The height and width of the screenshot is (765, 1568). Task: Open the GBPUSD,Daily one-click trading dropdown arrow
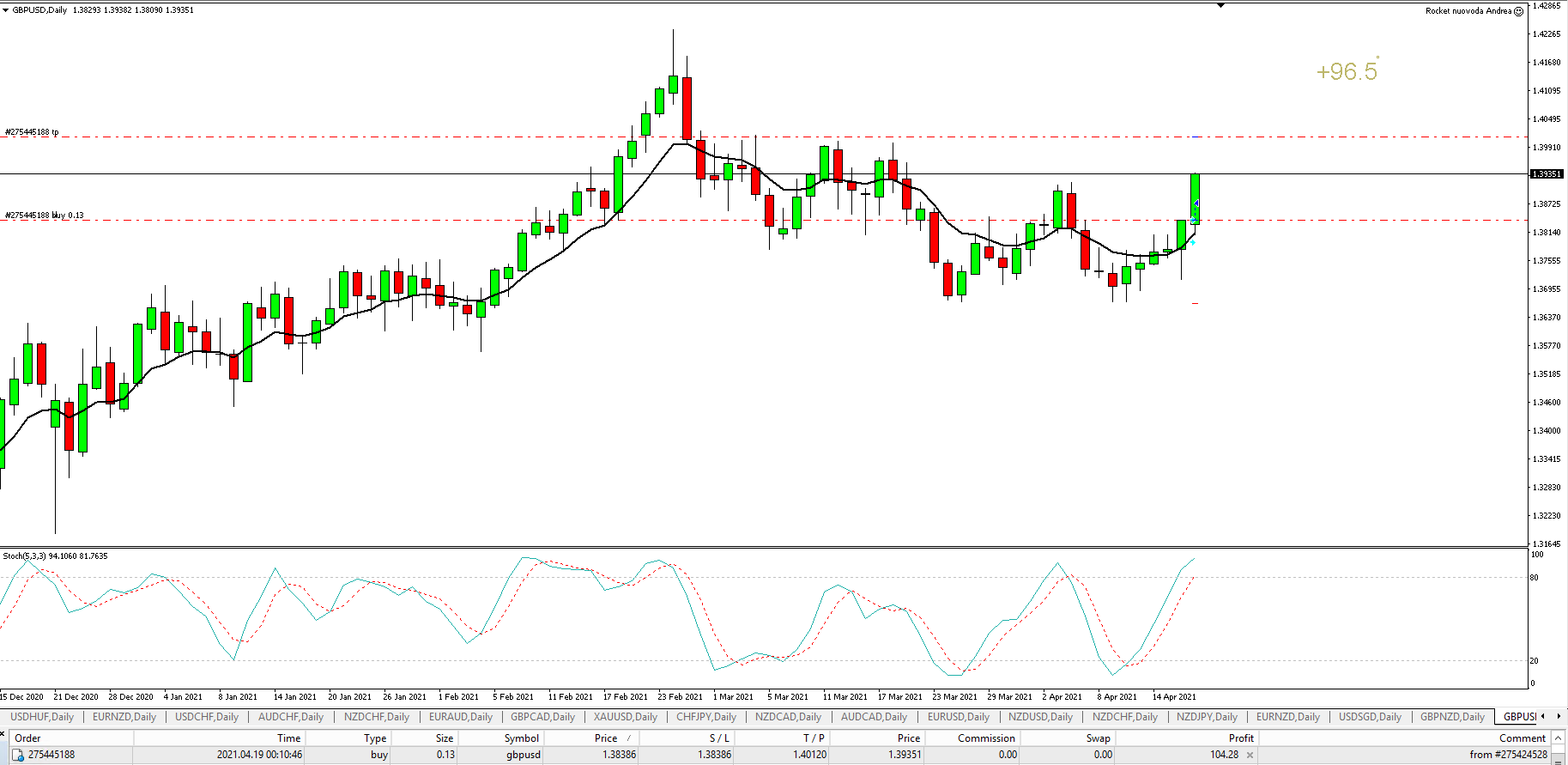6,10
